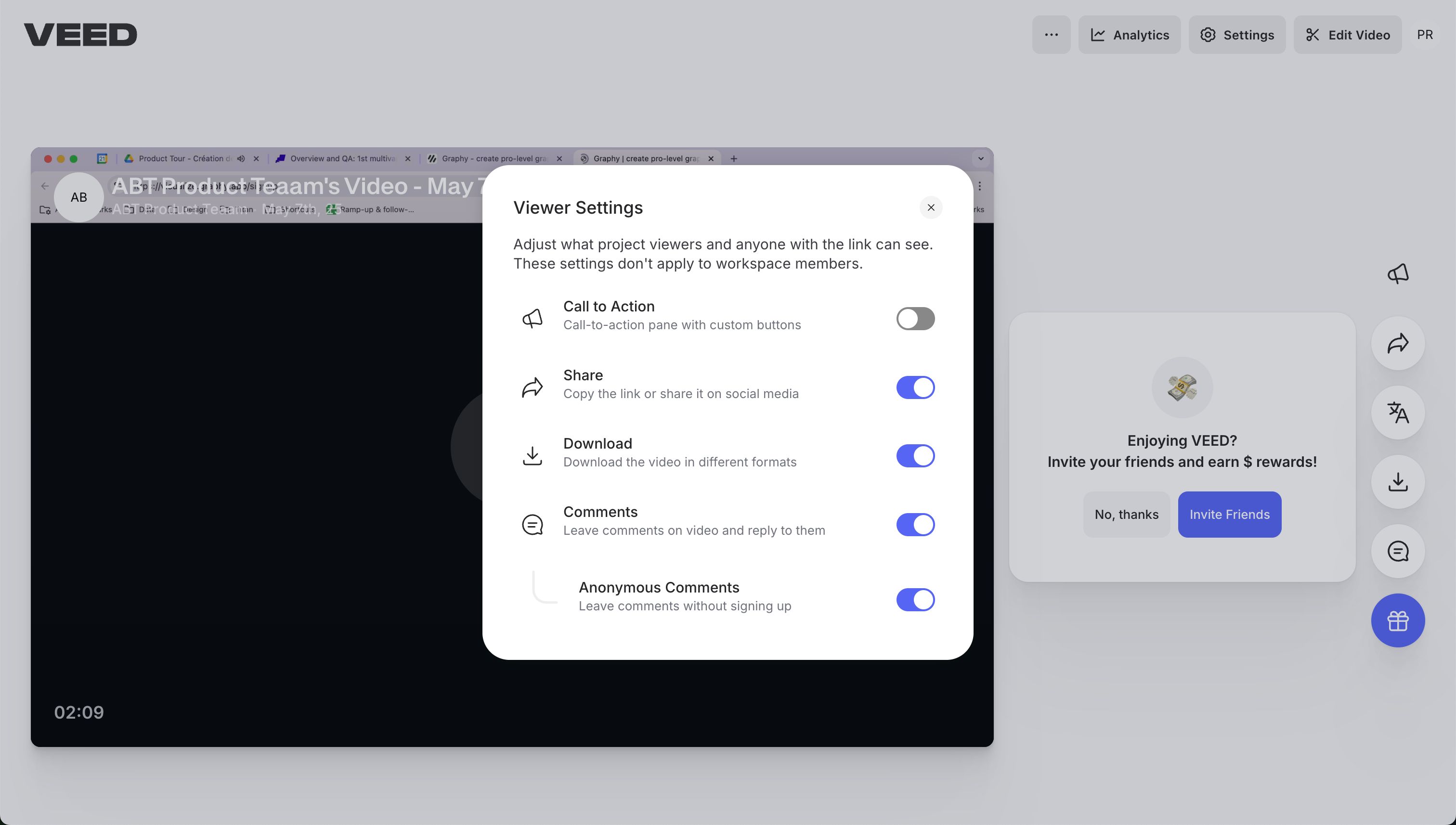
Task: Turn off the Download toggle
Action: click(x=915, y=455)
